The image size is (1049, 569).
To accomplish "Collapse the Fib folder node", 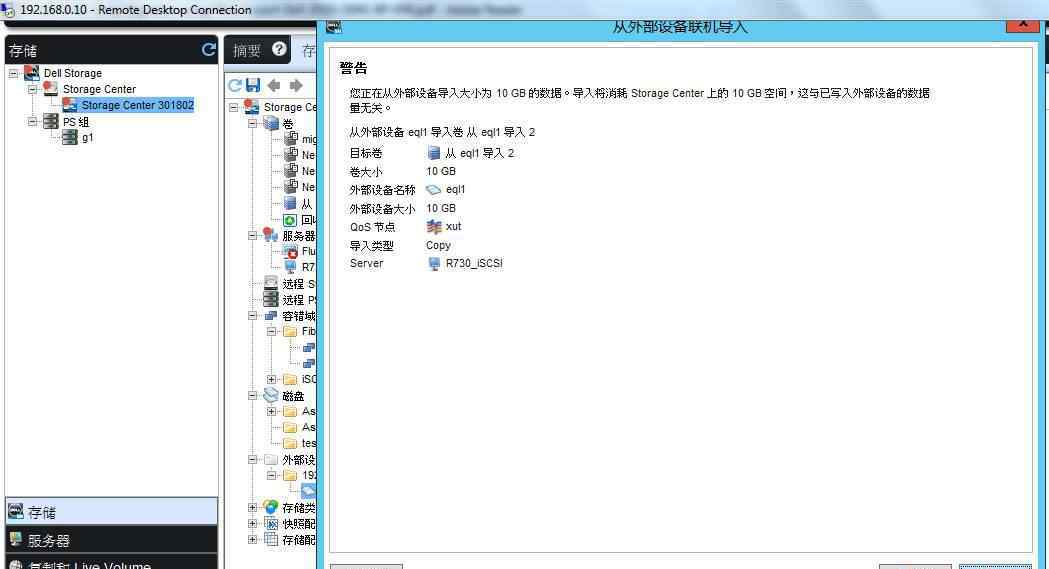I will click(271, 331).
